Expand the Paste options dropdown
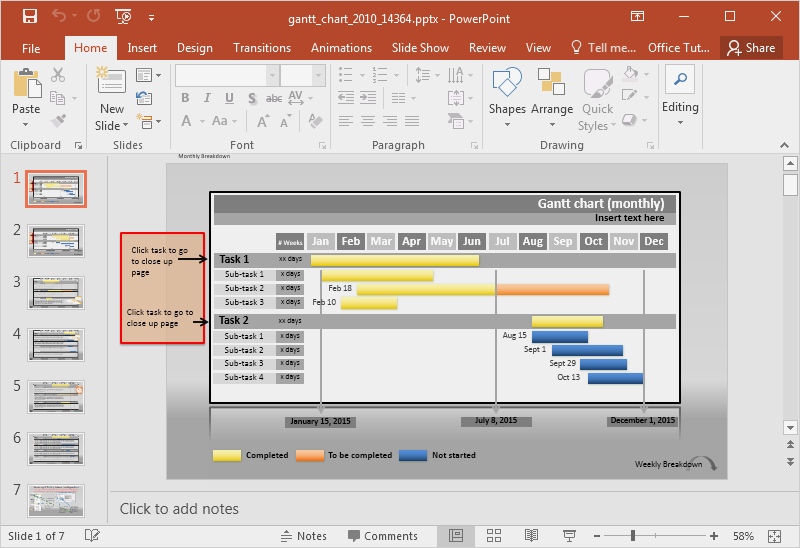The image size is (800, 548). click(26, 125)
